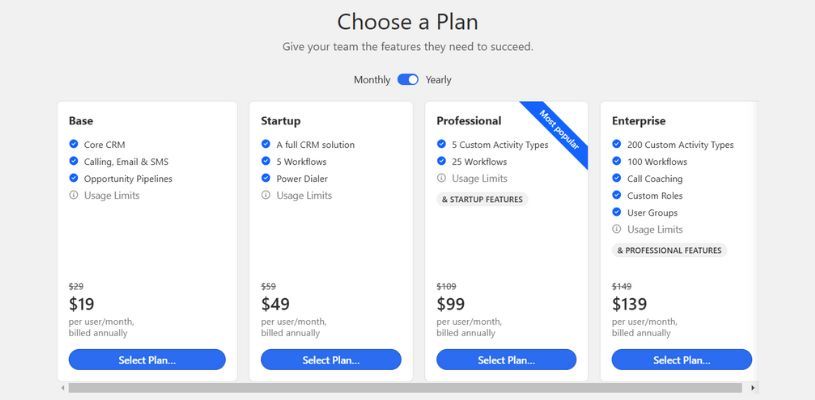Click the checkmark icon next to 25 Workflows
This screenshot has height=400, width=815.
click(x=441, y=161)
